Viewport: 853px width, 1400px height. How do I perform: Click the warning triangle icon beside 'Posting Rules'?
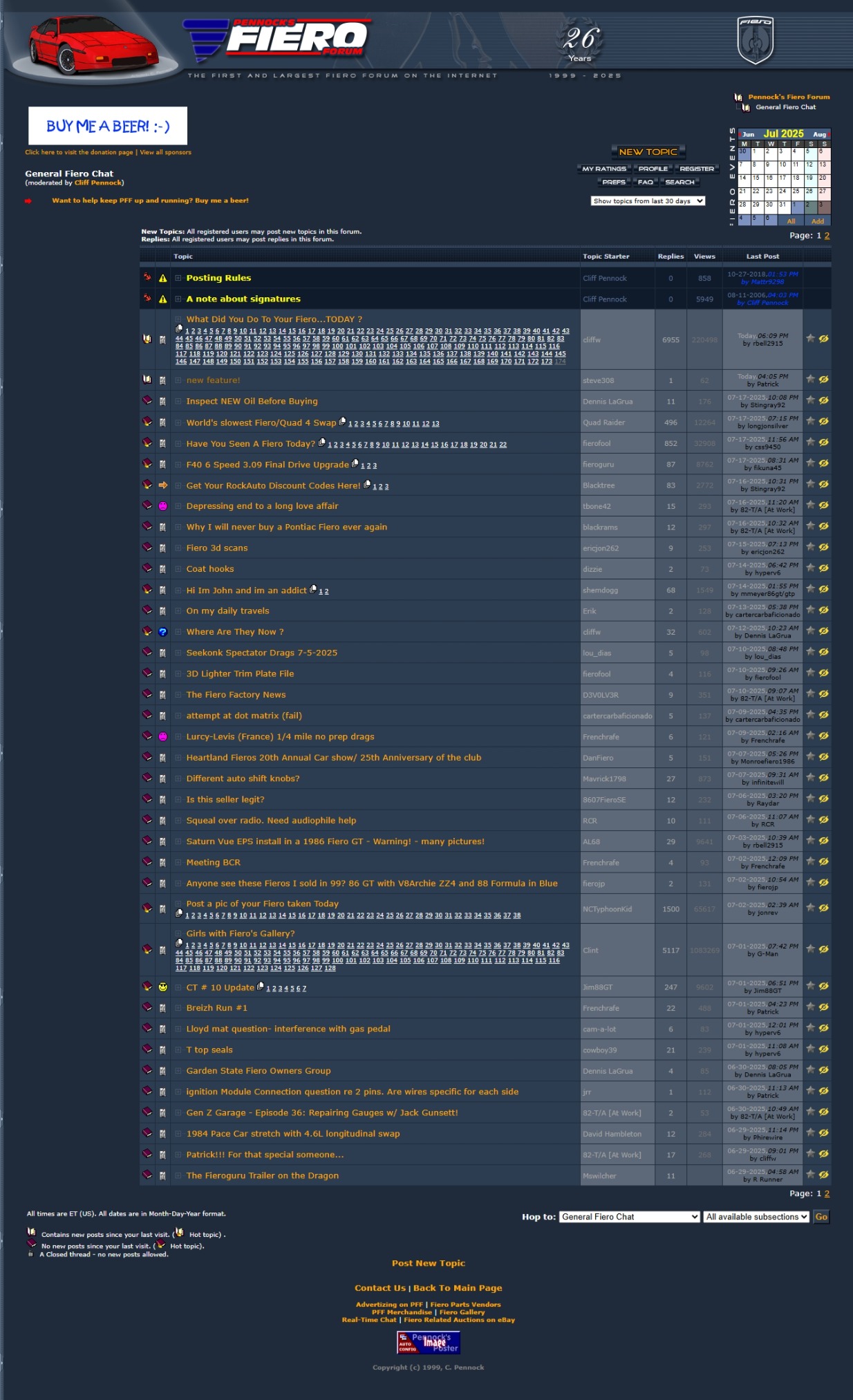pos(163,278)
